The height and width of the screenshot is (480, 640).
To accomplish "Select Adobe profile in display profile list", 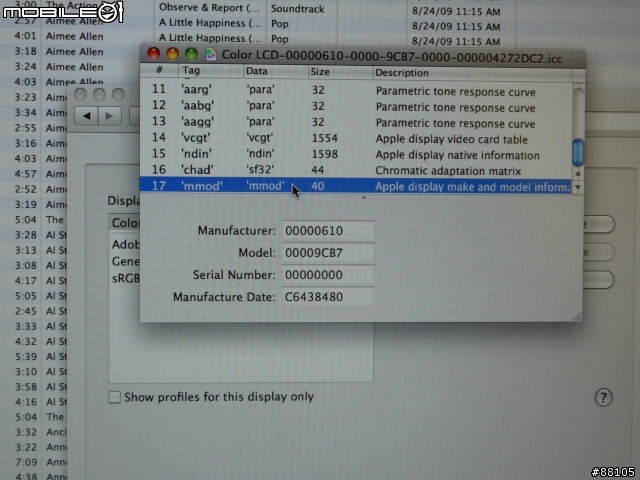I will (125, 244).
